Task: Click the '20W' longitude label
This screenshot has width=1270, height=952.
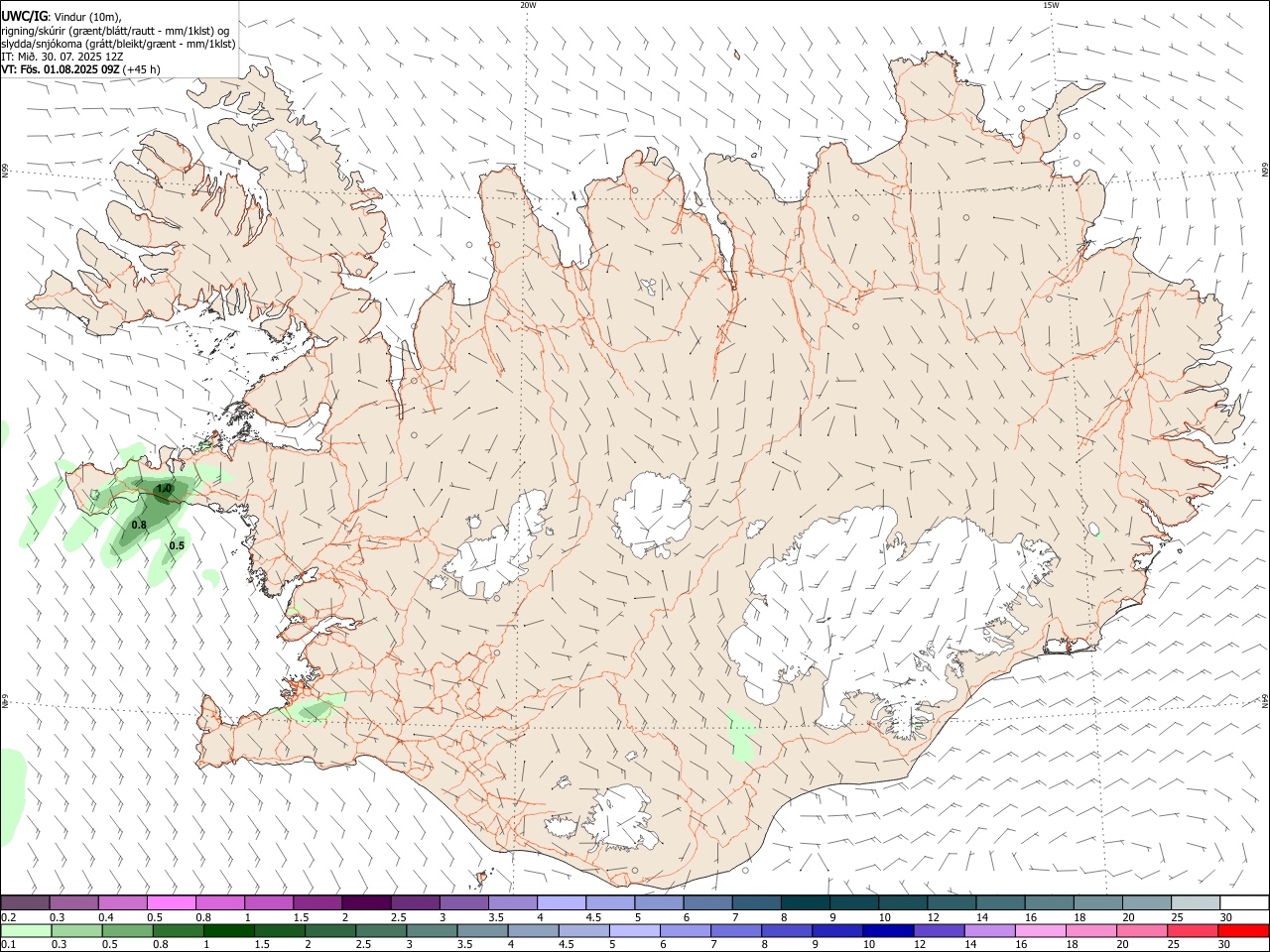Action: pyautogui.click(x=528, y=5)
